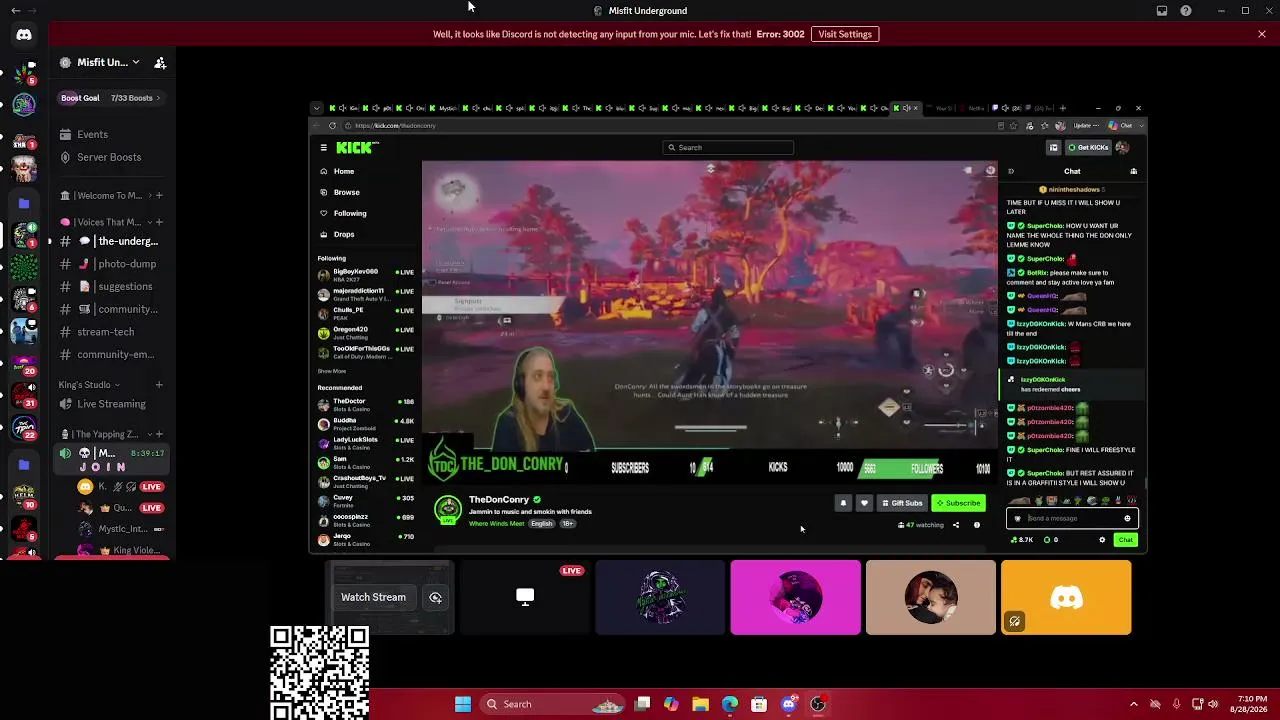Open the photo-dump channel
1280x720 pixels.
point(112,264)
